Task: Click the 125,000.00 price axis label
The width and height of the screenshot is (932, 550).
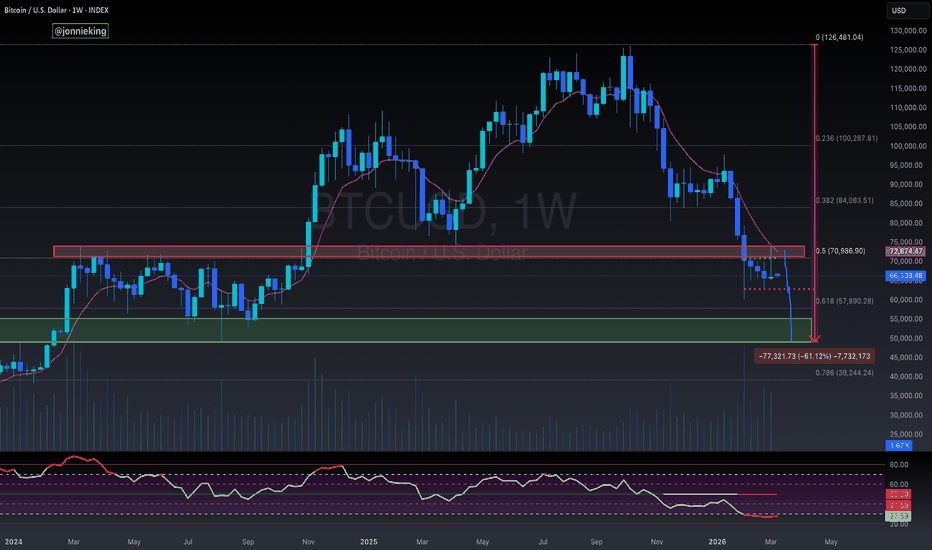Action: tap(908, 50)
